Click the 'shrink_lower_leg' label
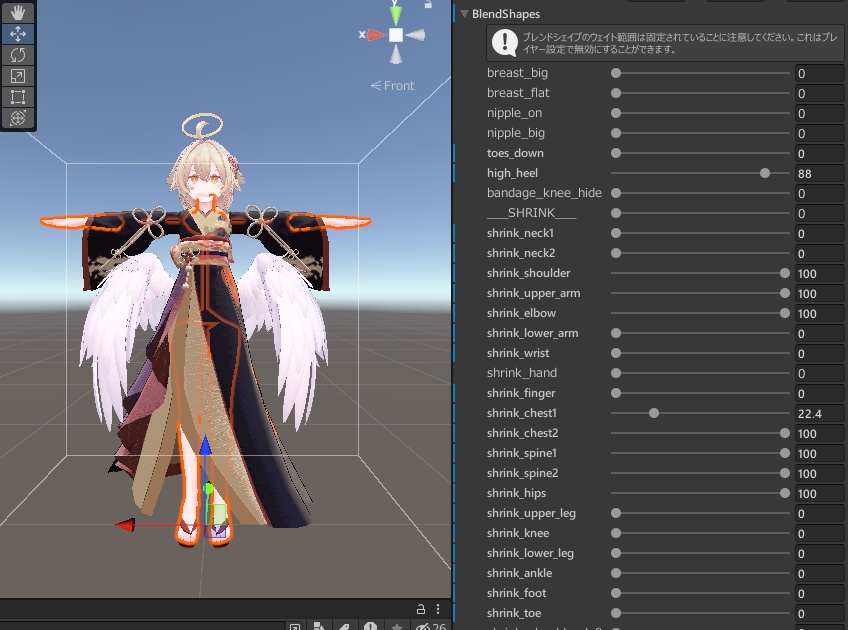The height and width of the screenshot is (630, 848). [530, 553]
